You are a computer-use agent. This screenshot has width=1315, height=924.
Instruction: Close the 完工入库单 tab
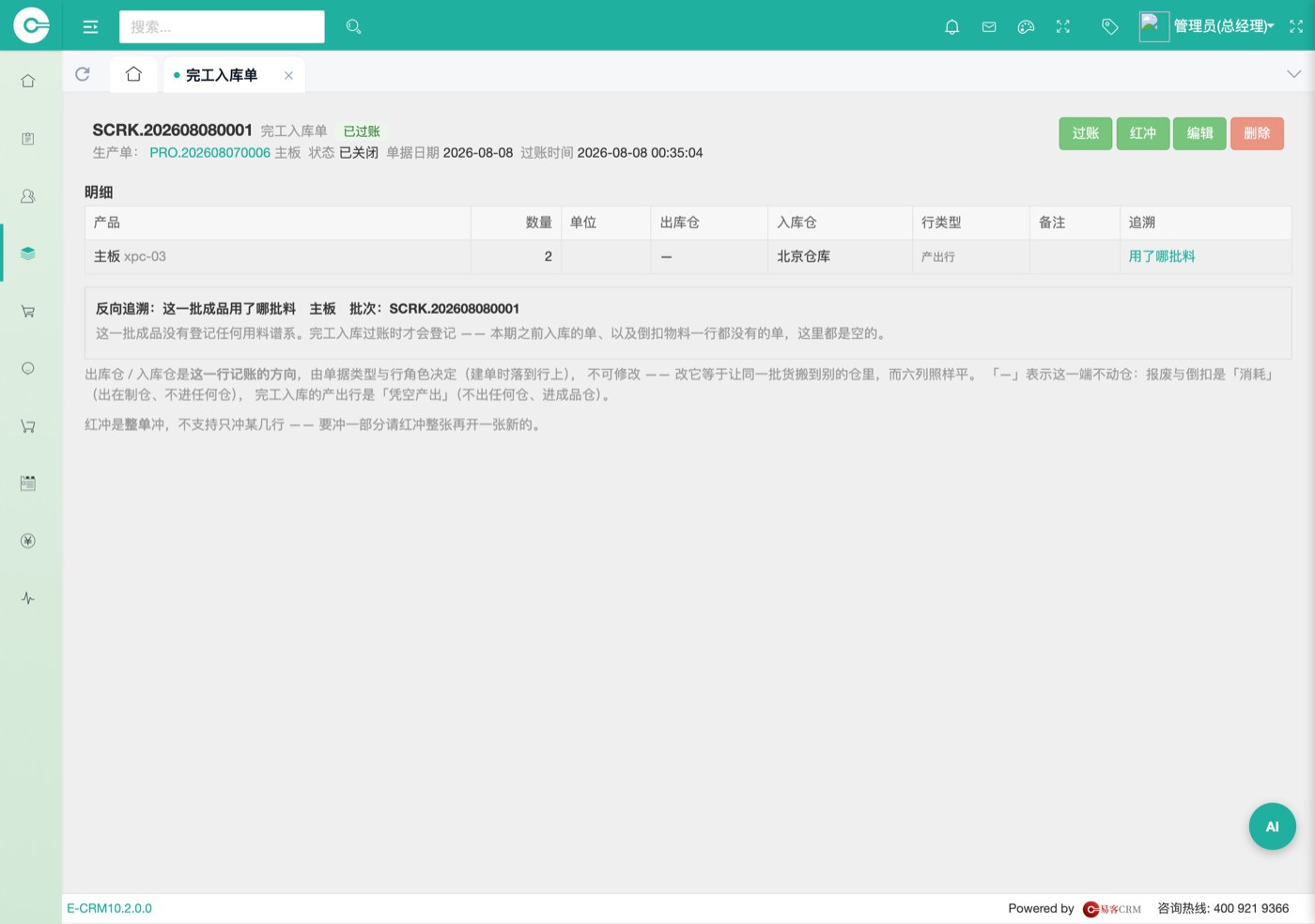pos(288,76)
